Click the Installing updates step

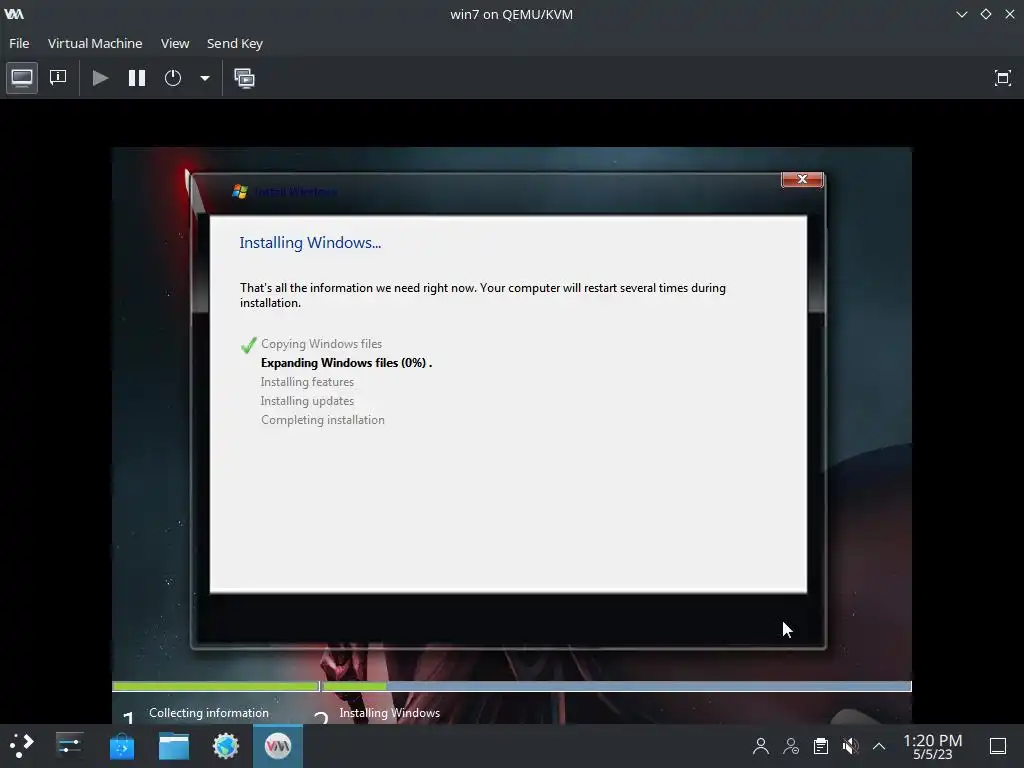pos(307,400)
